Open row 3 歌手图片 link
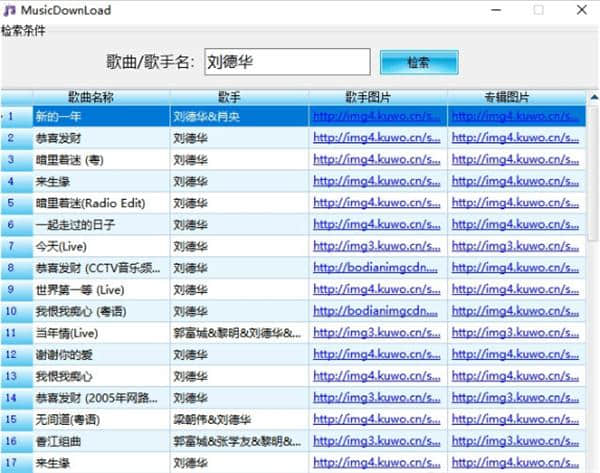Image resolution: width=600 pixels, height=473 pixels. [x=376, y=160]
